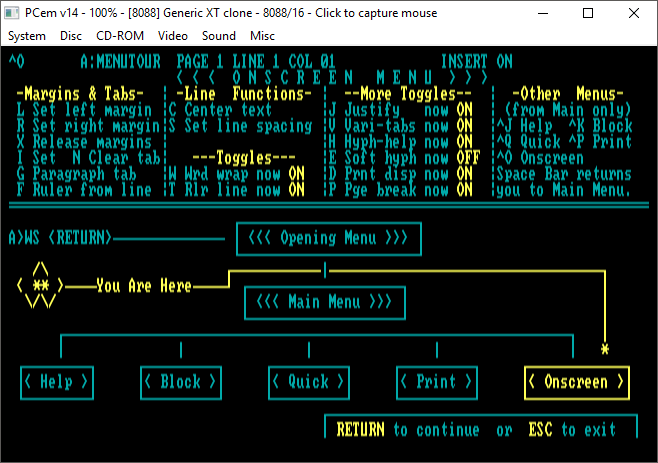Select the highlighted Onscreen box
Image resolution: width=658 pixels, height=463 pixels.
tap(577, 382)
